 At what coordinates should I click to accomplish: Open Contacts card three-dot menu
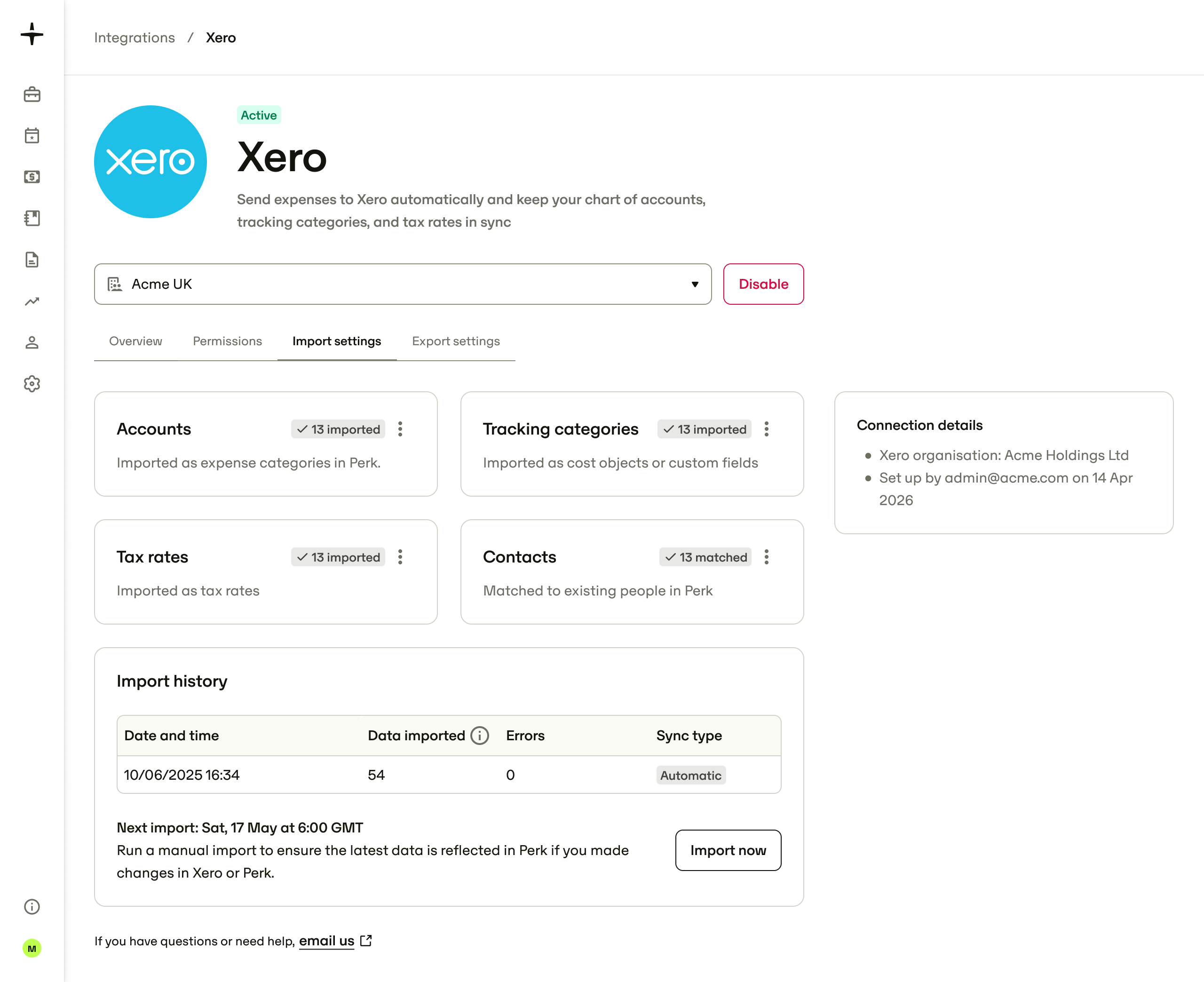[766, 557]
